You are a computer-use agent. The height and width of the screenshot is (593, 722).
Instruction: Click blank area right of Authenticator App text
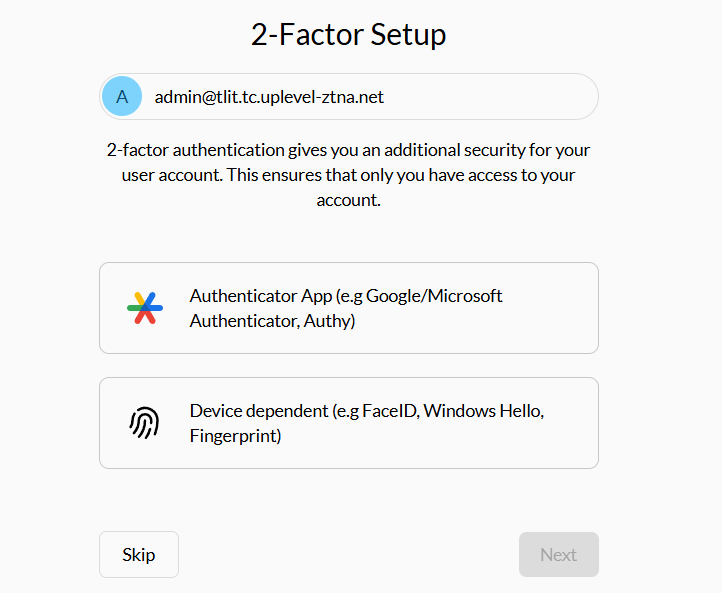(560, 308)
